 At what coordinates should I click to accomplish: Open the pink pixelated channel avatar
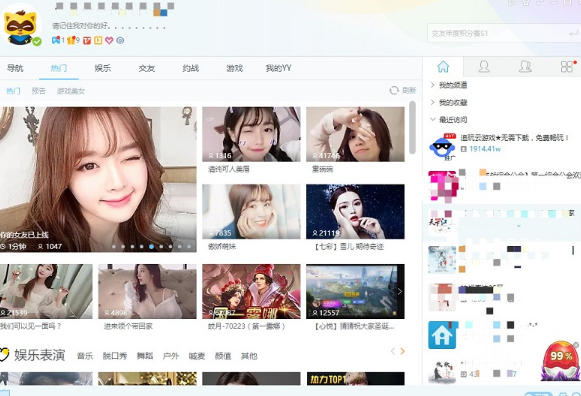(442, 185)
